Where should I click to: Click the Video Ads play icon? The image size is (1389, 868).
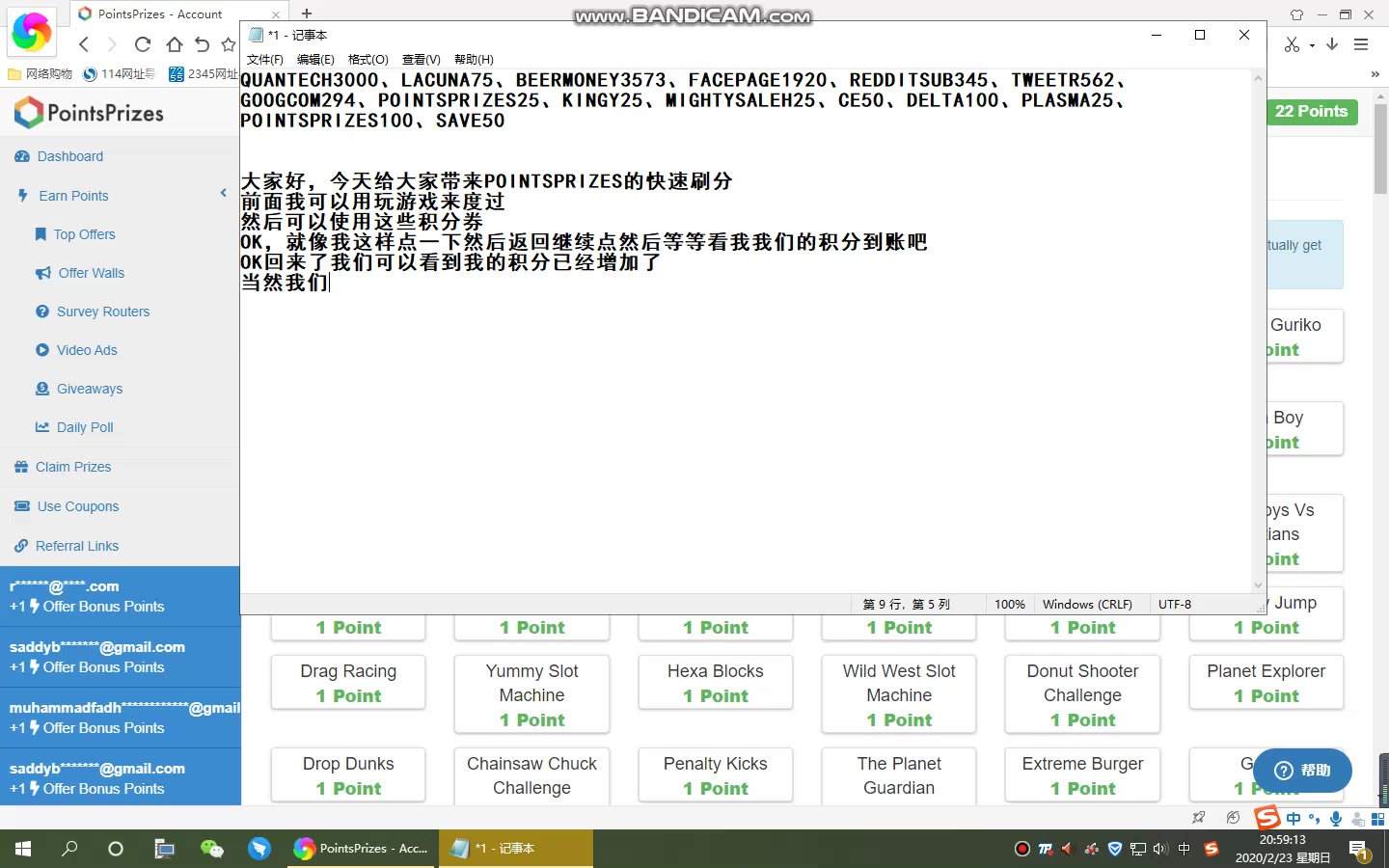click(x=42, y=350)
